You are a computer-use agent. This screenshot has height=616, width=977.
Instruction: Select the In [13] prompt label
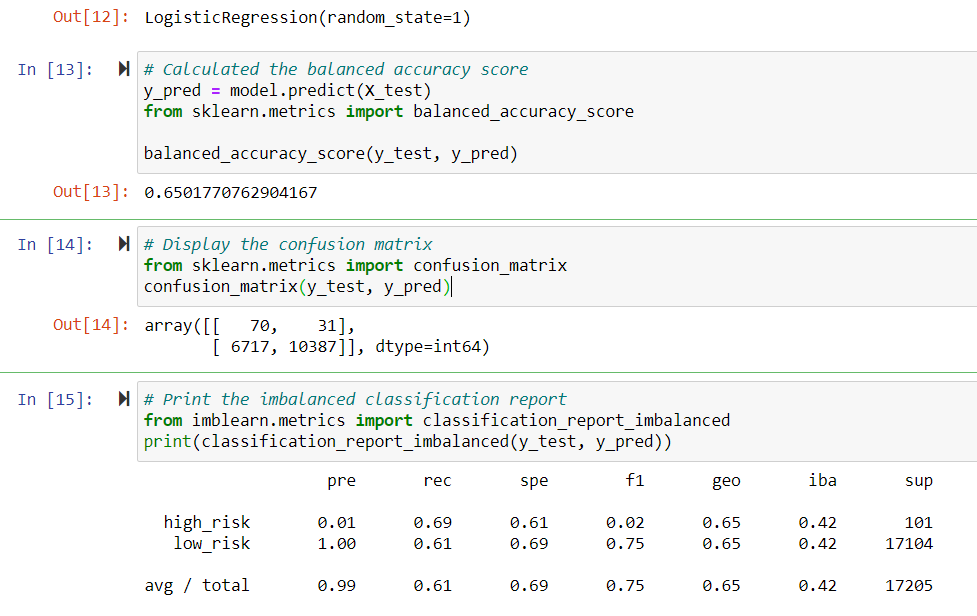point(55,69)
